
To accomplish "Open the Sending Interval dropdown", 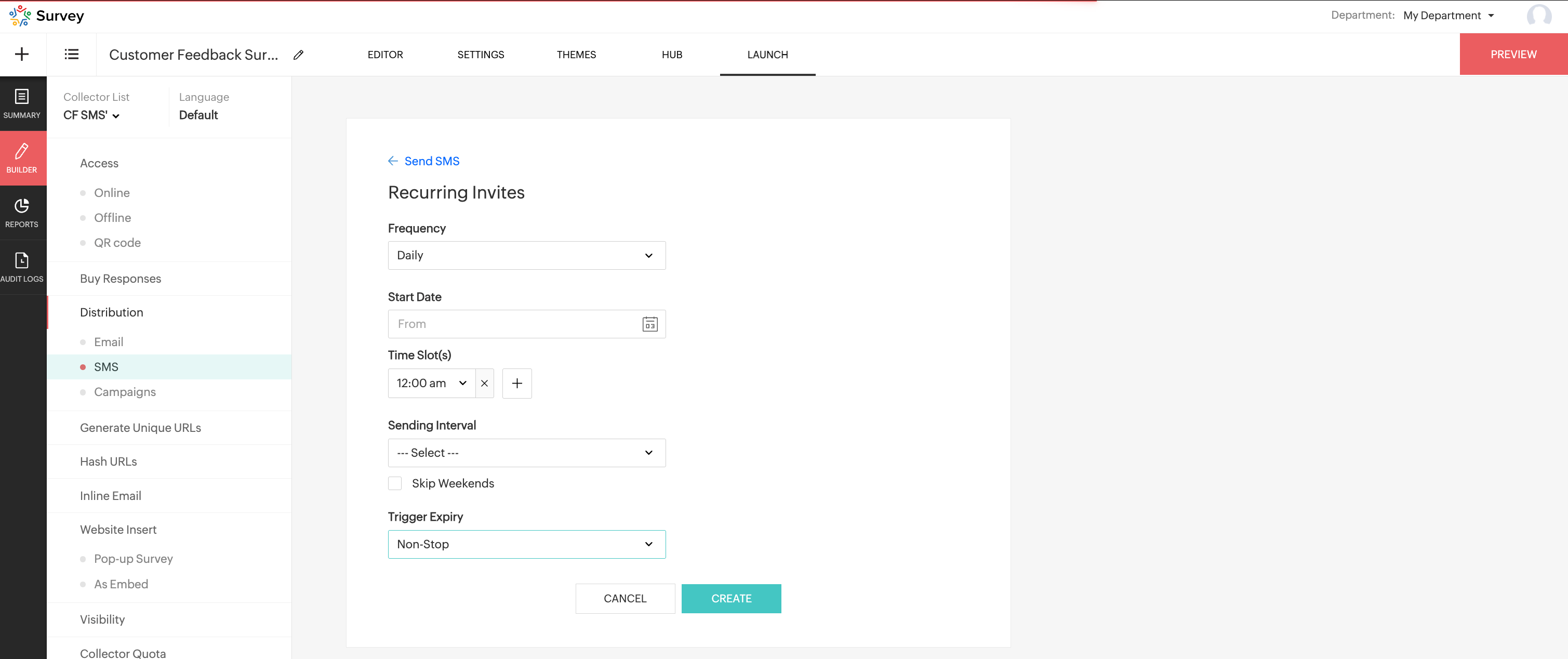I will click(526, 453).
